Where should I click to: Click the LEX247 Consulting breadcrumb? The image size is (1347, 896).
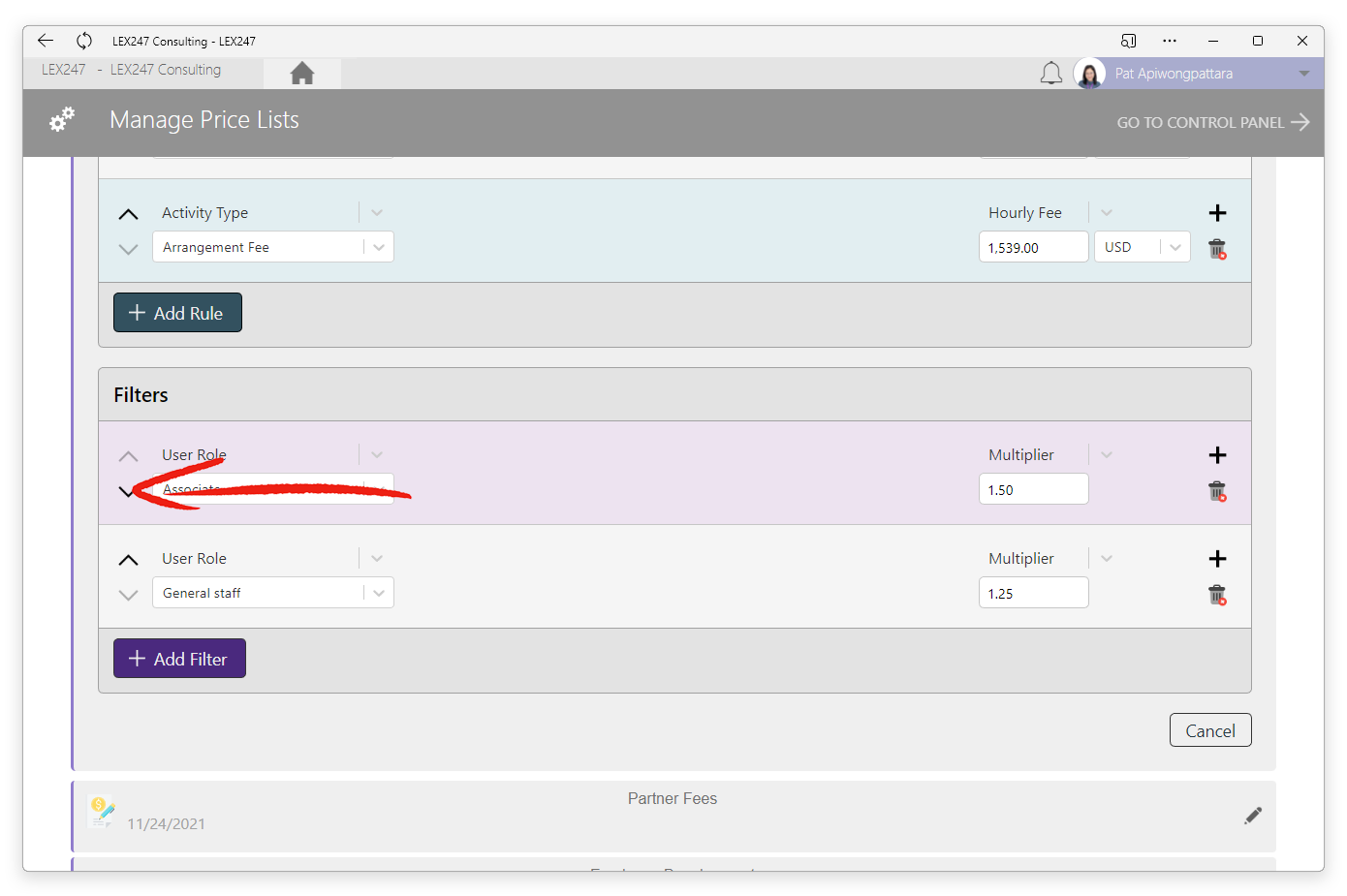(166, 70)
